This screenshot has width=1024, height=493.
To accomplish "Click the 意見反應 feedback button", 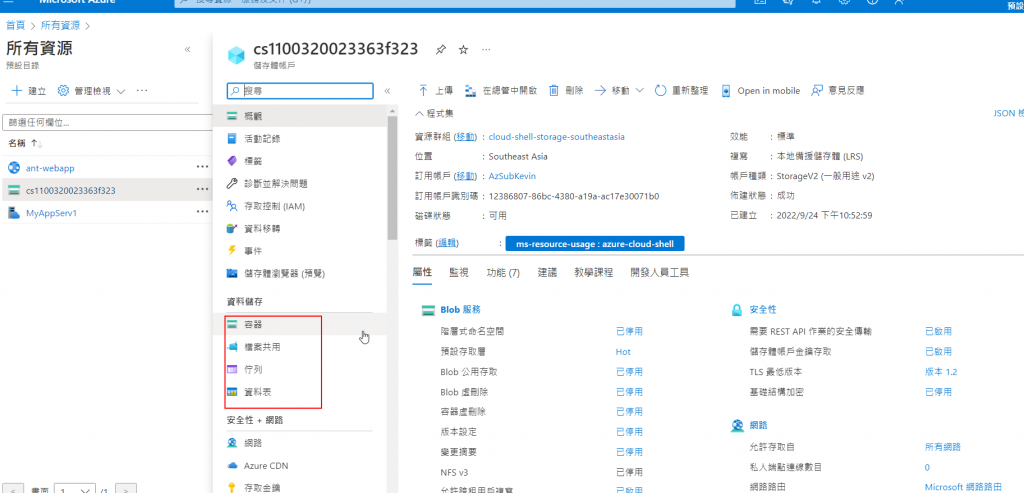I will [x=837, y=91].
